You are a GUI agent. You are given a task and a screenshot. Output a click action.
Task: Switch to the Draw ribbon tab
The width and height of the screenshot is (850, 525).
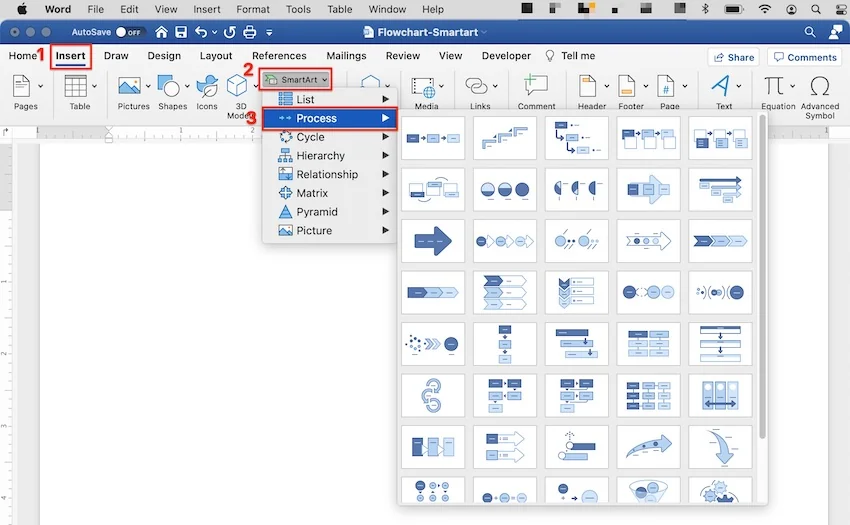[x=116, y=55]
